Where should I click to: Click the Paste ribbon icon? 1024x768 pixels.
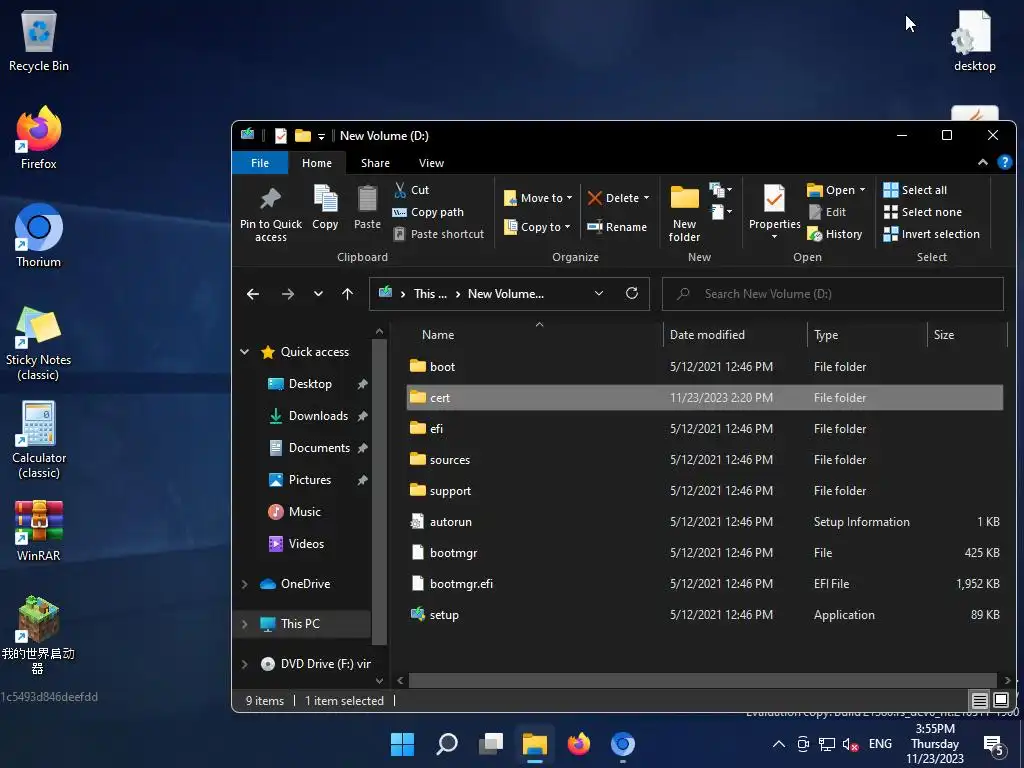tap(367, 208)
